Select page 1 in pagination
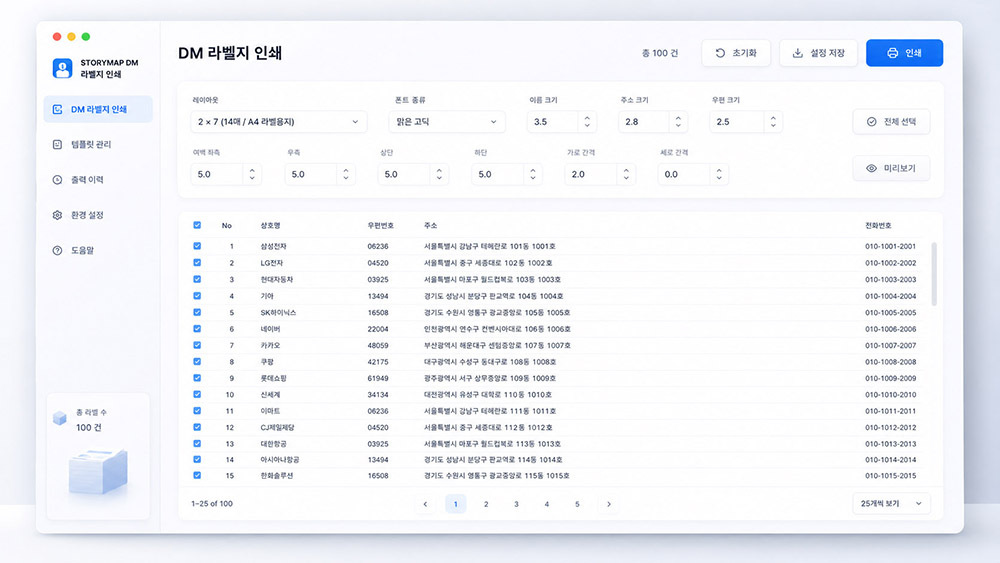Image resolution: width=1000 pixels, height=563 pixels. [x=455, y=504]
